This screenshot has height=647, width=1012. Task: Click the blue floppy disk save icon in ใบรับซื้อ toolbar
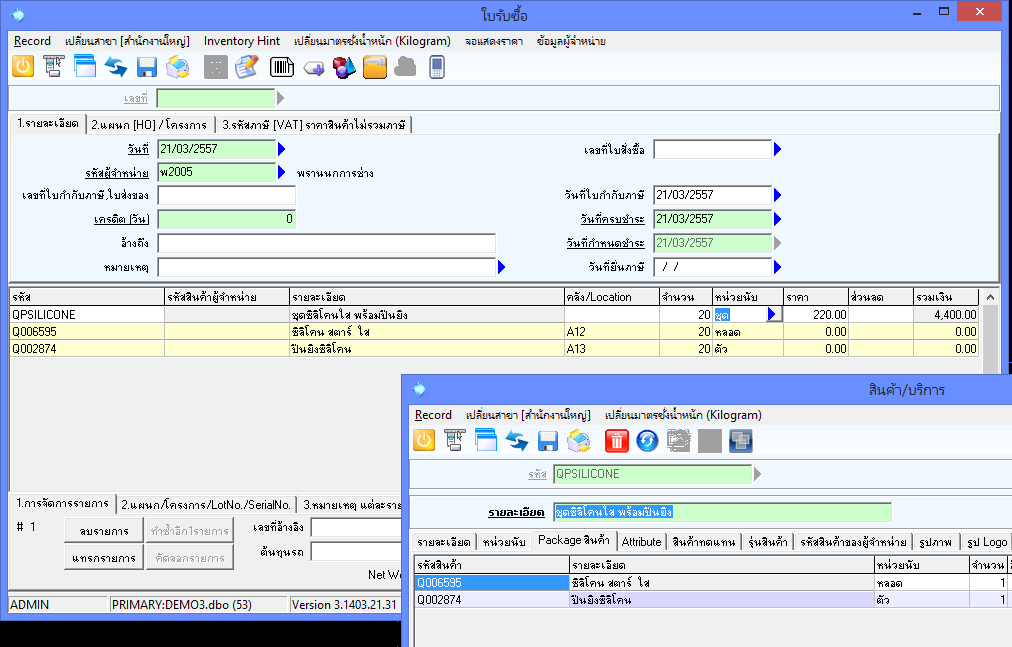tap(147, 67)
